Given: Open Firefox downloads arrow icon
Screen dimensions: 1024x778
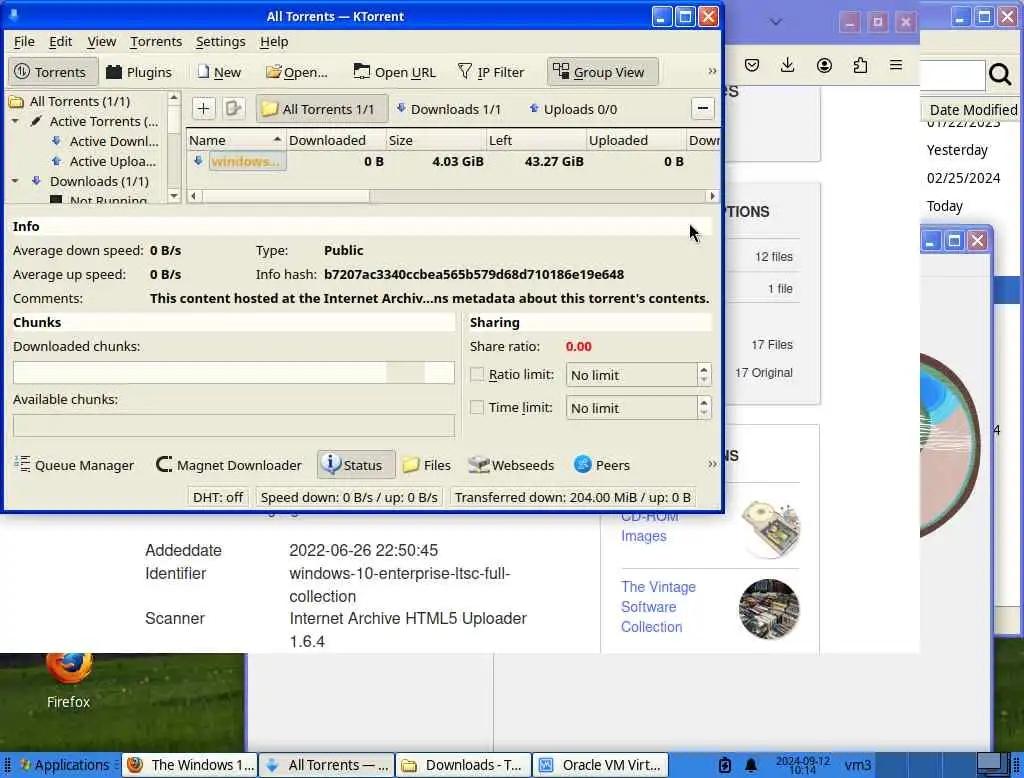Looking at the screenshot, I should 788,65.
